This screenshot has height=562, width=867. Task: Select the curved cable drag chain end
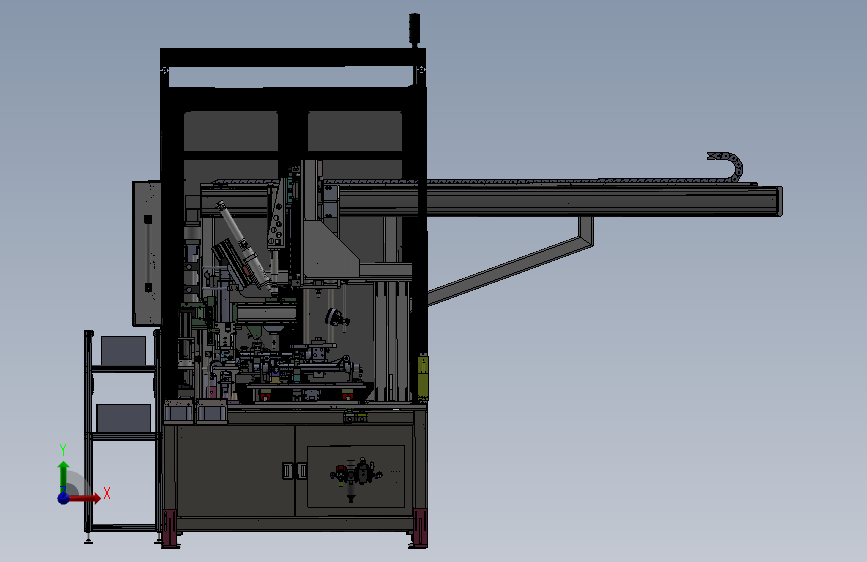tap(727, 166)
